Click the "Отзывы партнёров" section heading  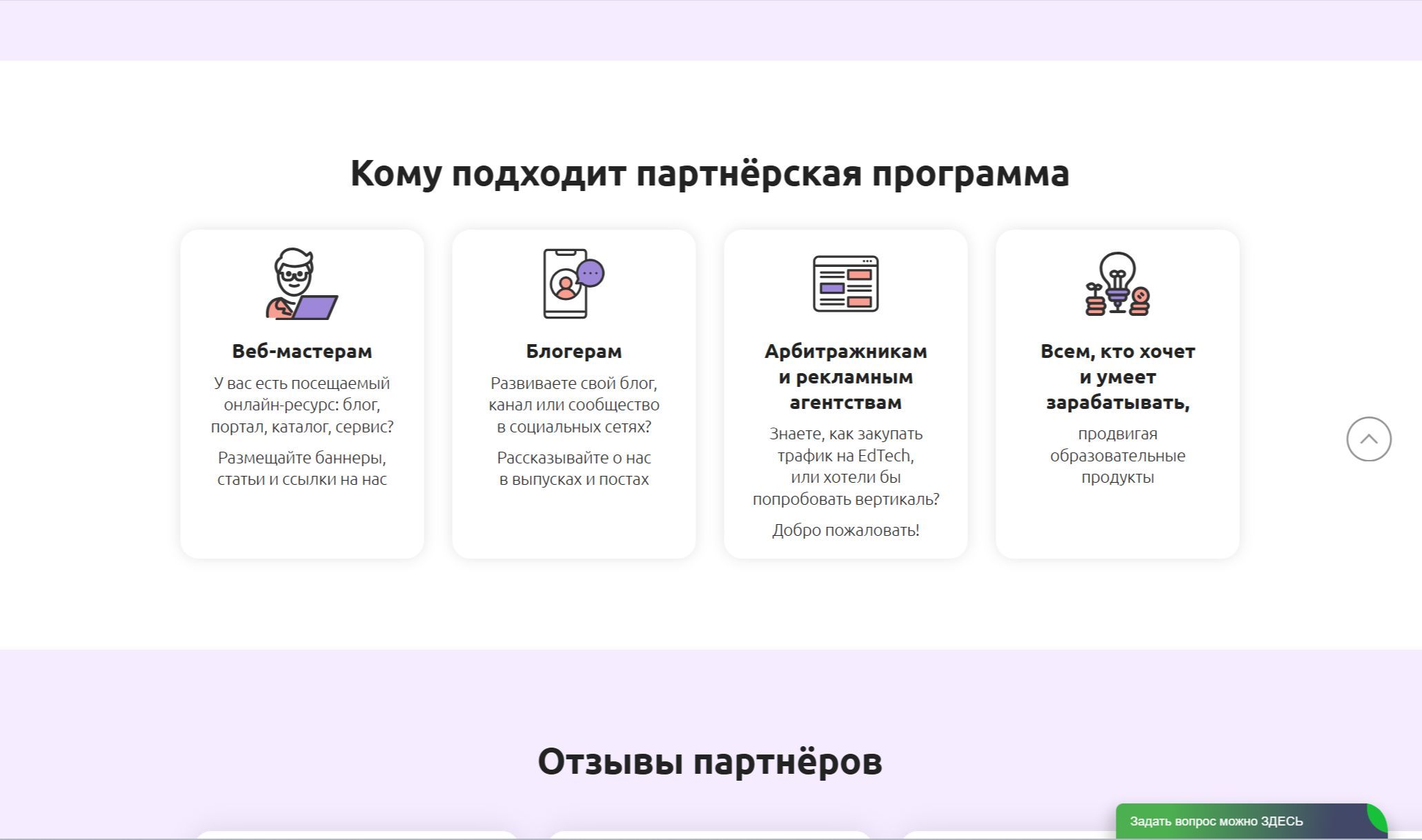coord(709,761)
